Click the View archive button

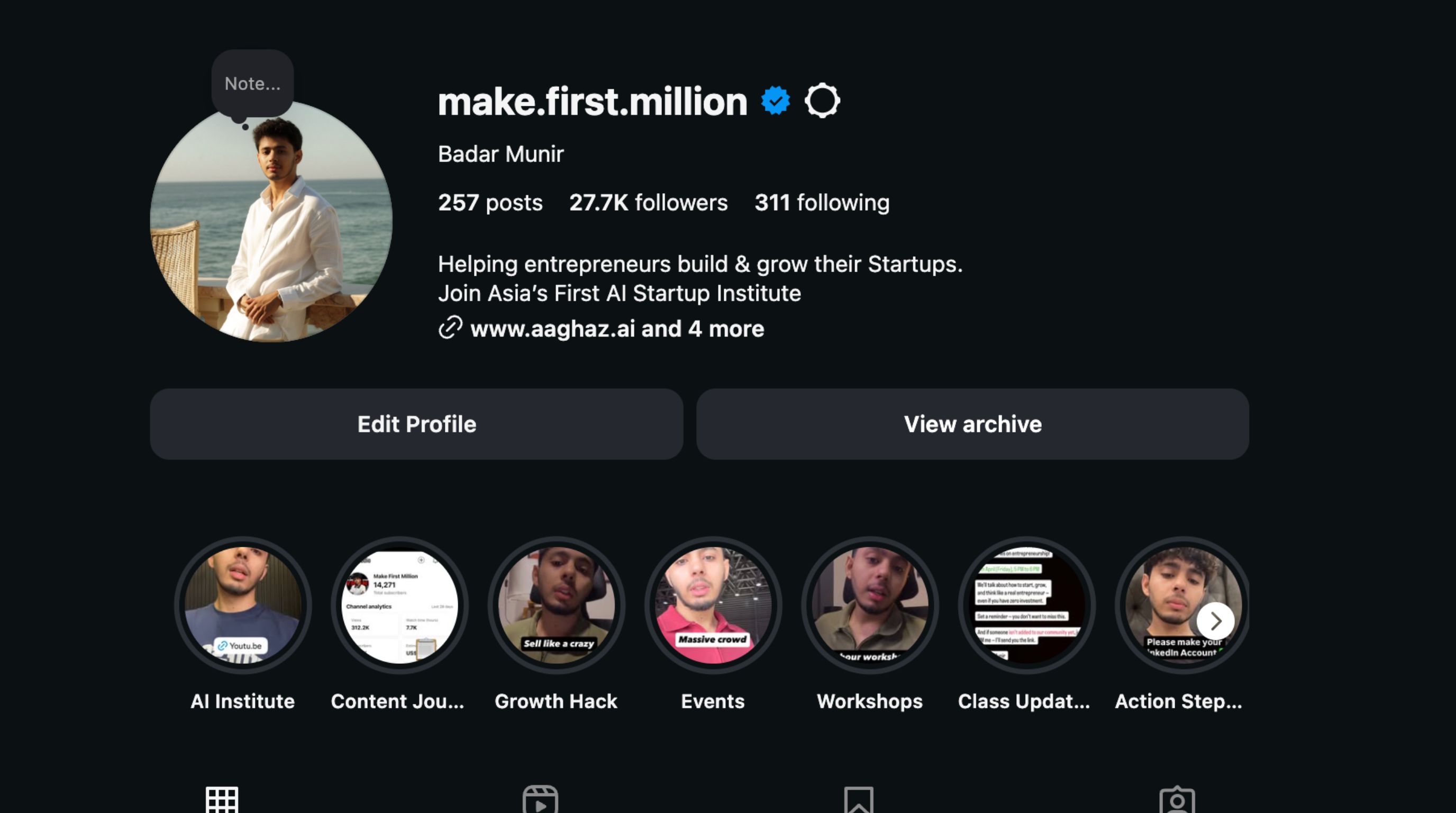coord(972,424)
